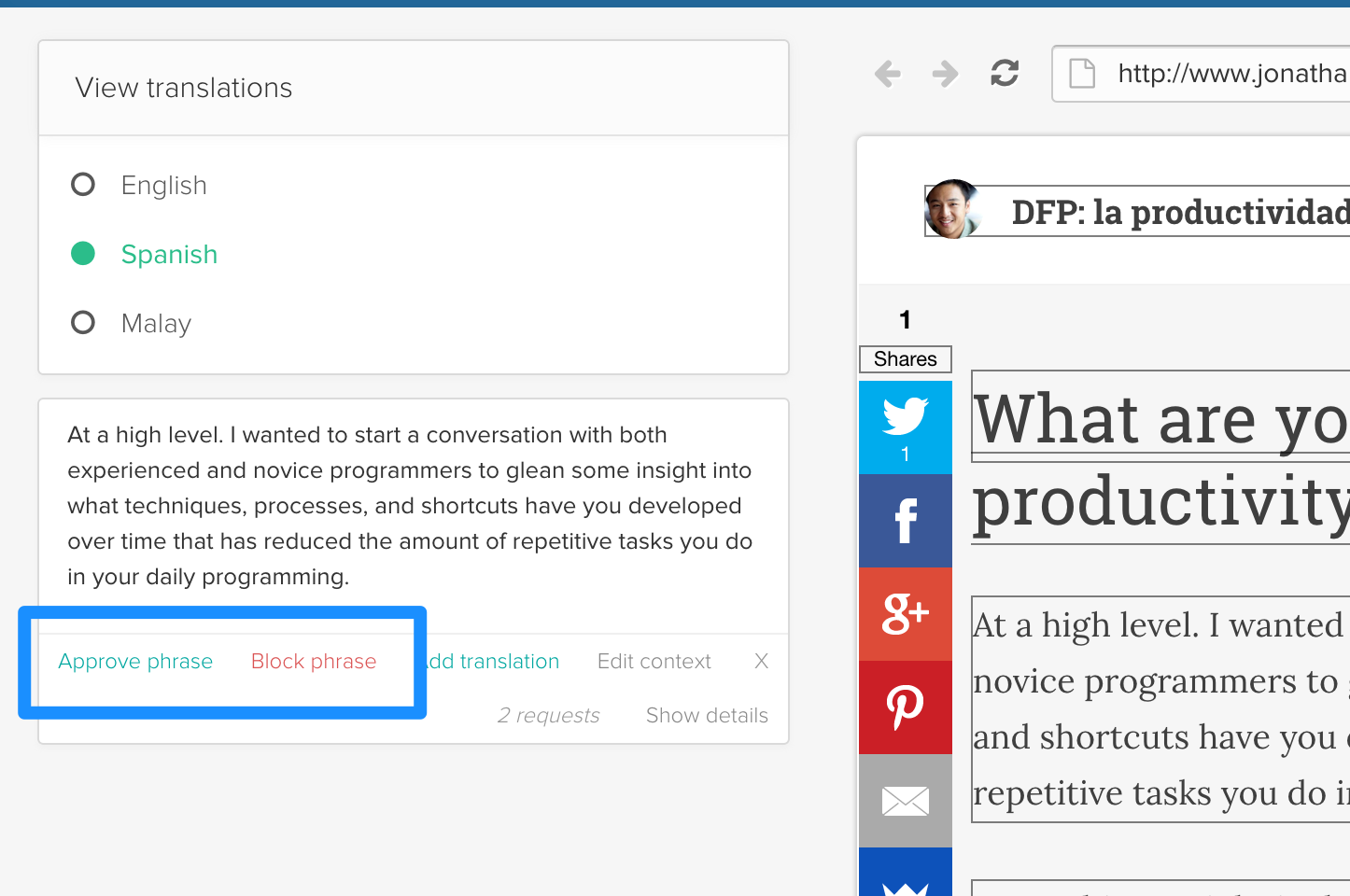
Task: Click the 'What are yo' headline
Action: coord(1160,418)
